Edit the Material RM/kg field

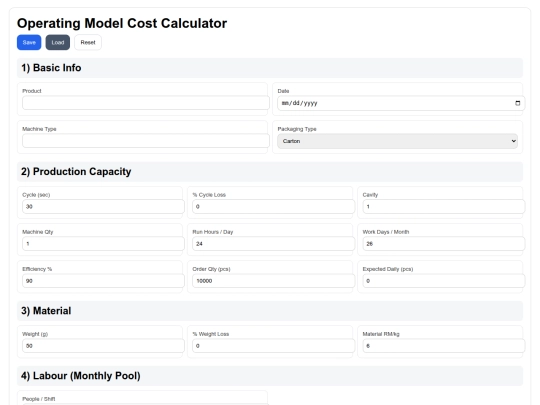pos(444,346)
